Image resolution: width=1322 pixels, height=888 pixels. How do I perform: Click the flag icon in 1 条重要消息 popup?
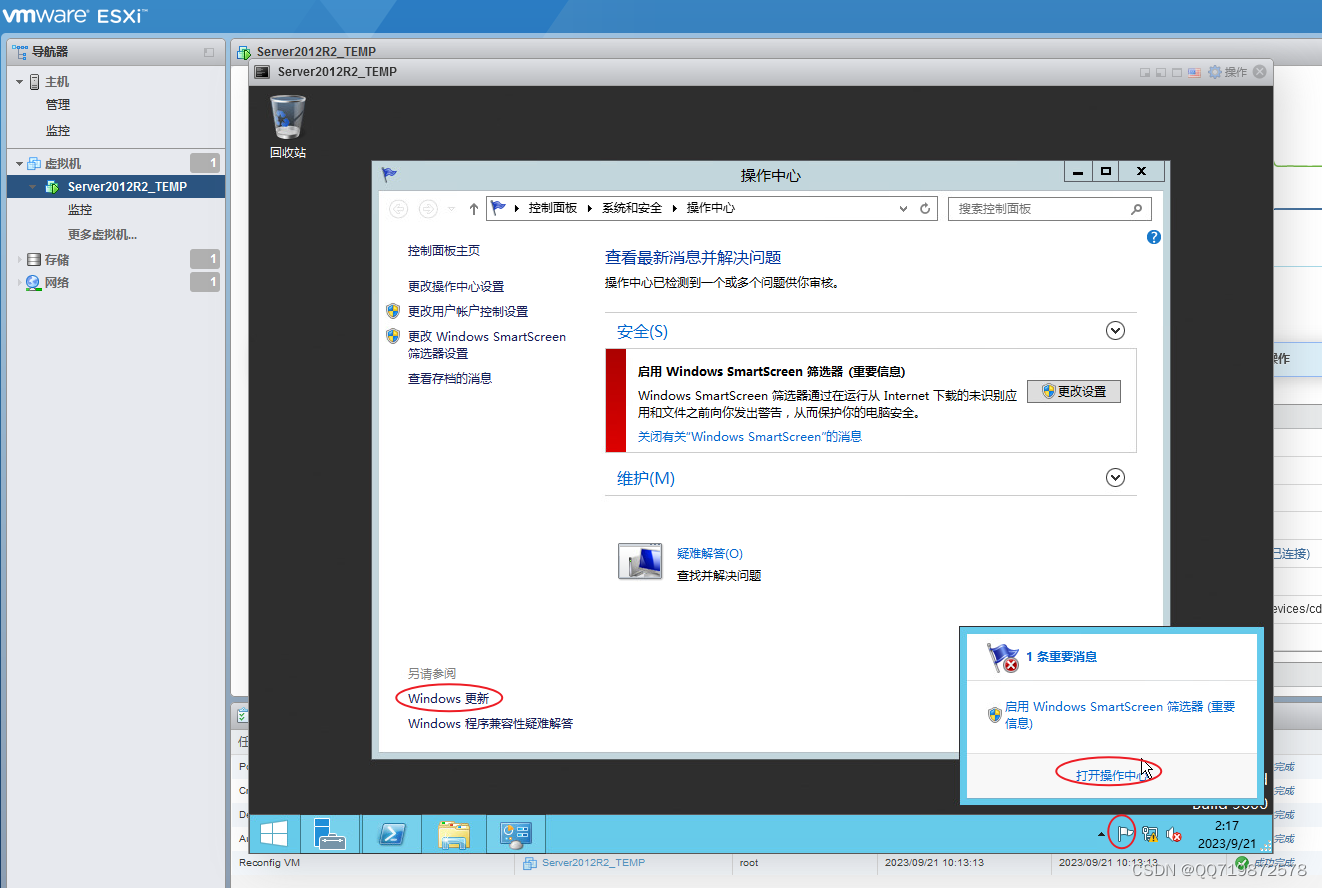point(1003,657)
